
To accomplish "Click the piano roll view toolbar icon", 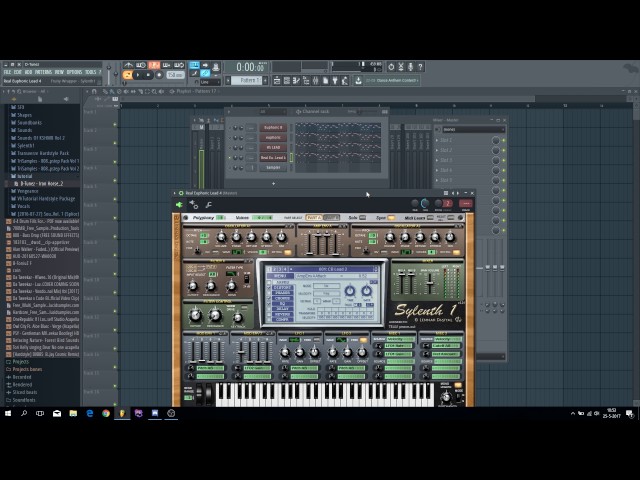I will coord(296,81).
